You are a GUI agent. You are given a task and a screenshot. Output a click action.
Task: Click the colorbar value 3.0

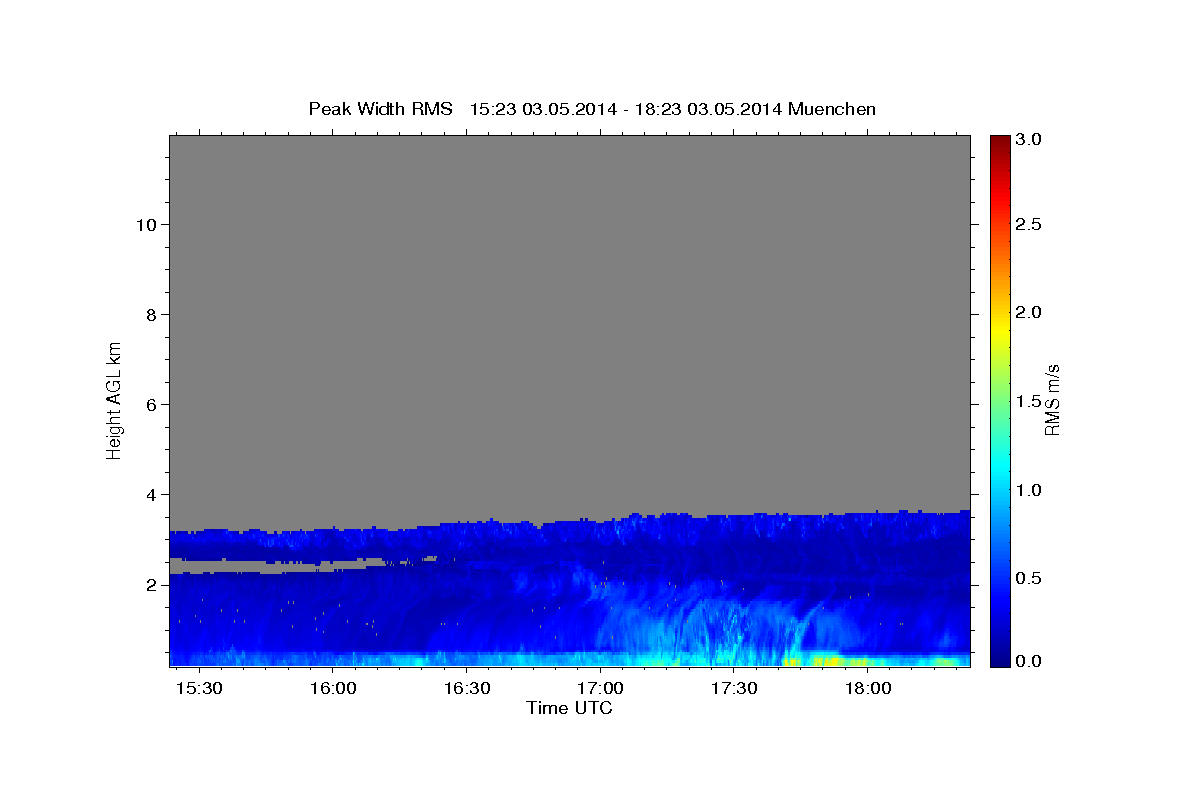click(x=1030, y=139)
